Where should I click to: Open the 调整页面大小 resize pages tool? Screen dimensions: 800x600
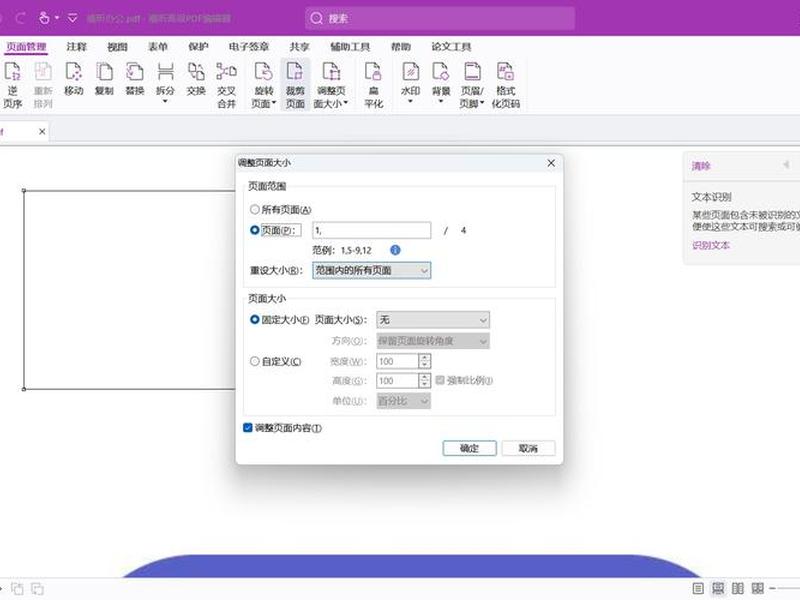(331, 84)
